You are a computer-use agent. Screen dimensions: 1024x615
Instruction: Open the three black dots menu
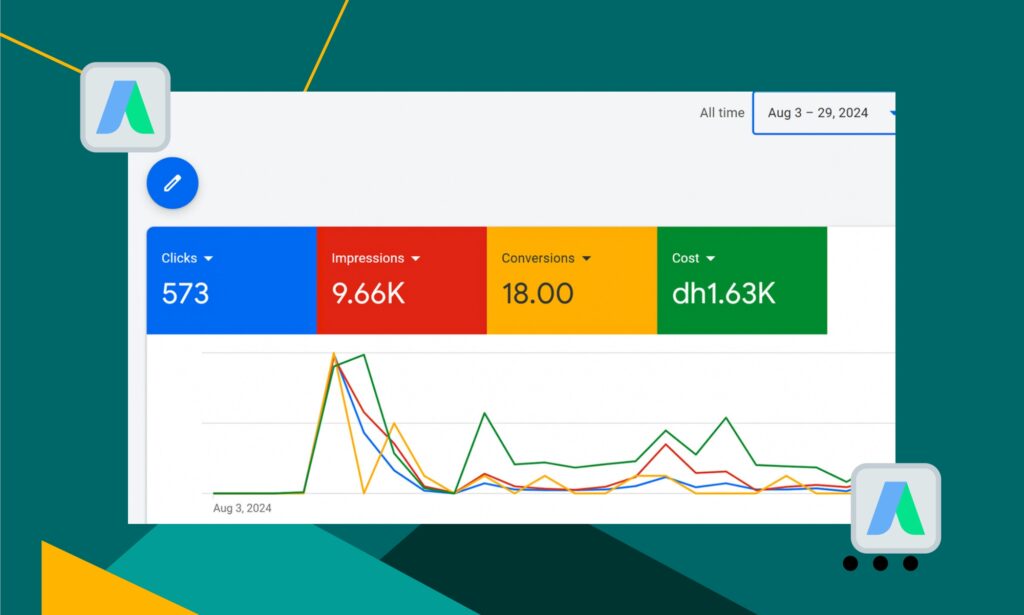pos(880,564)
